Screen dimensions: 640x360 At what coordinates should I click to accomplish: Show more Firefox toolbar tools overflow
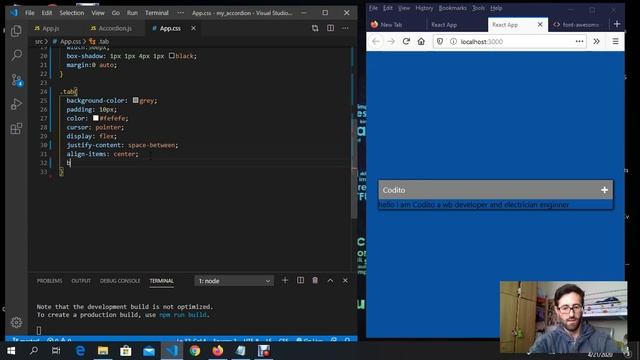[596, 41]
